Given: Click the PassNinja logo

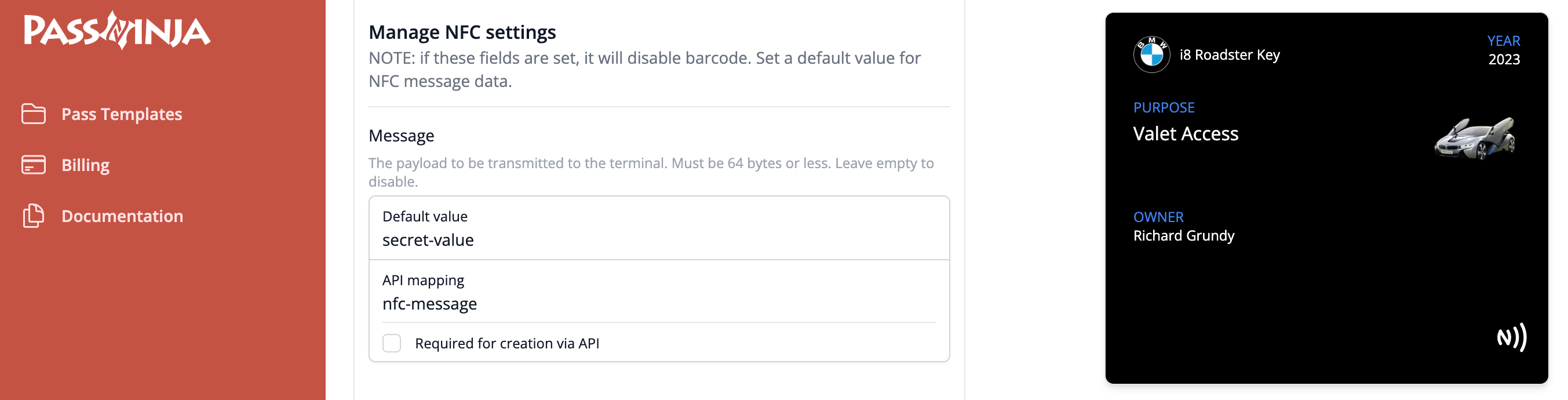Looking at the screenshot, I should click(117, 31).
